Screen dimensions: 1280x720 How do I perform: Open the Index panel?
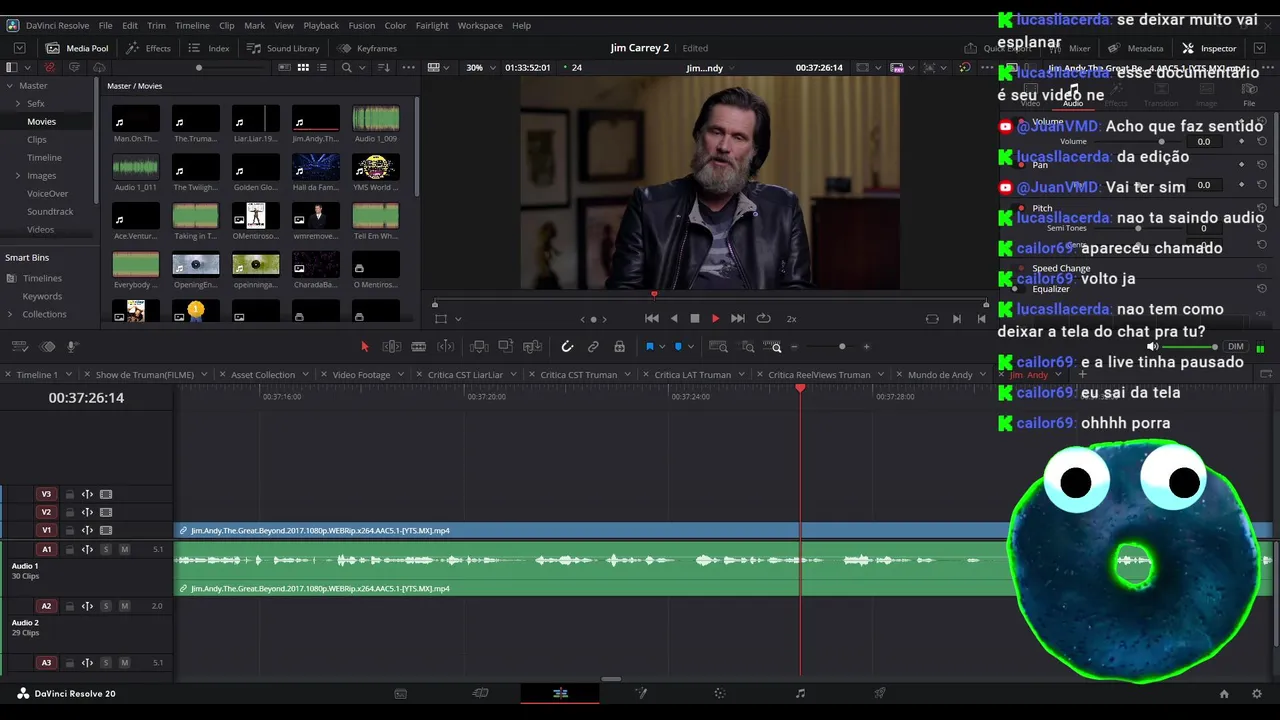click(x=209, y=48)
